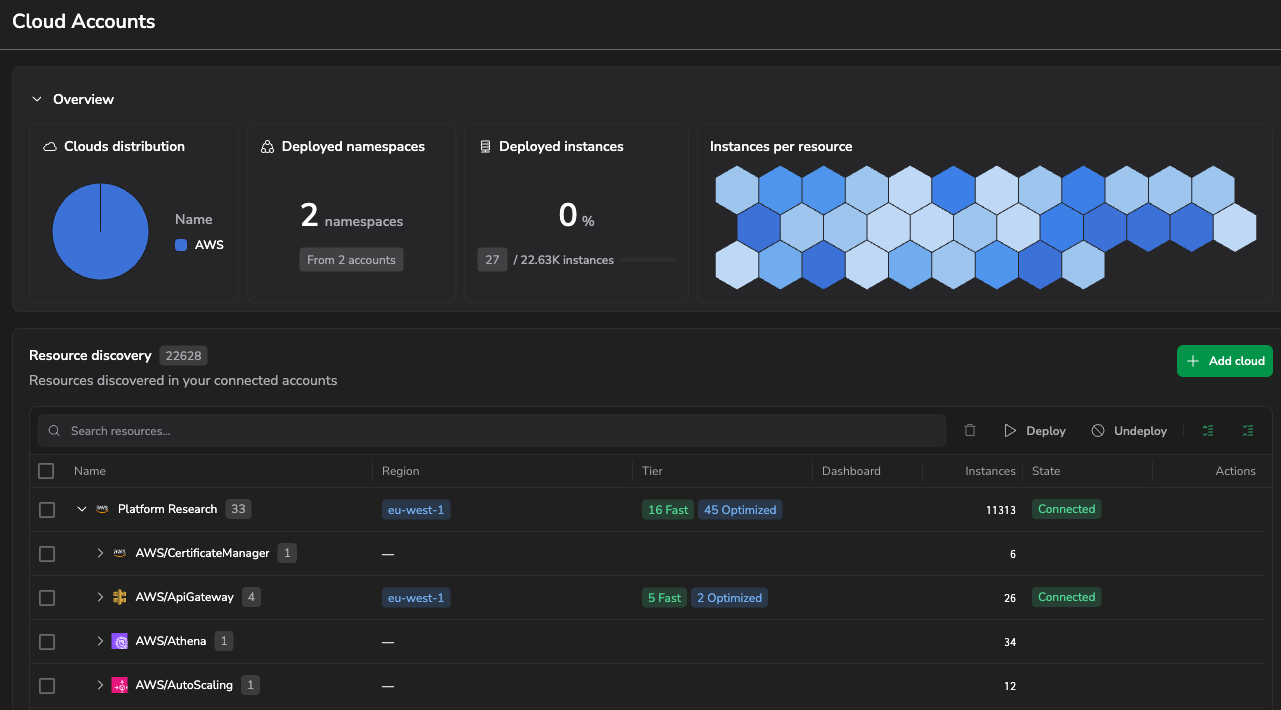Click the green collapse-all rows icon

point(1248,431)
